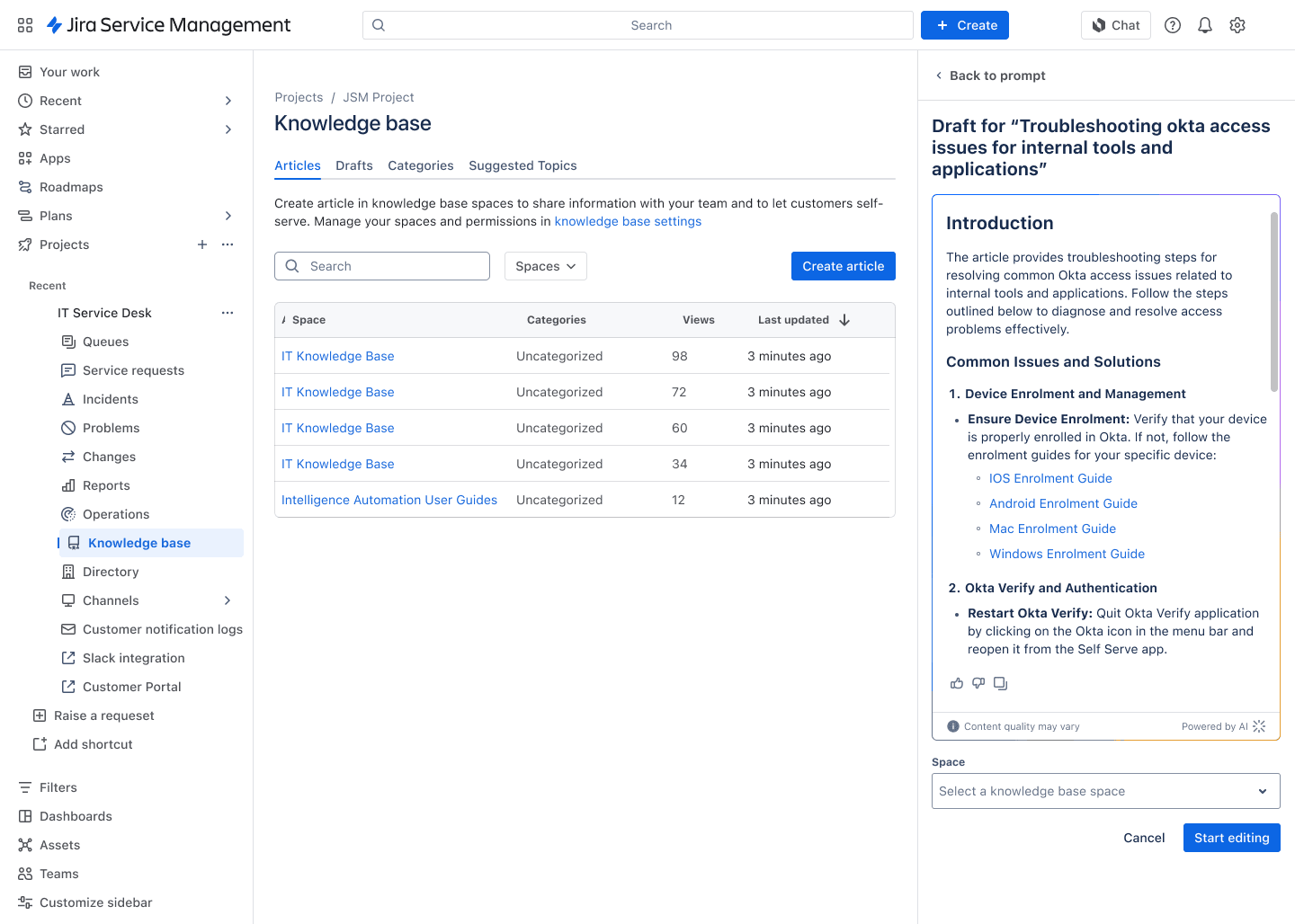Click the Projects breadcrumb
This screenshot has width=1295, height=924.
[x=299, y=97]
